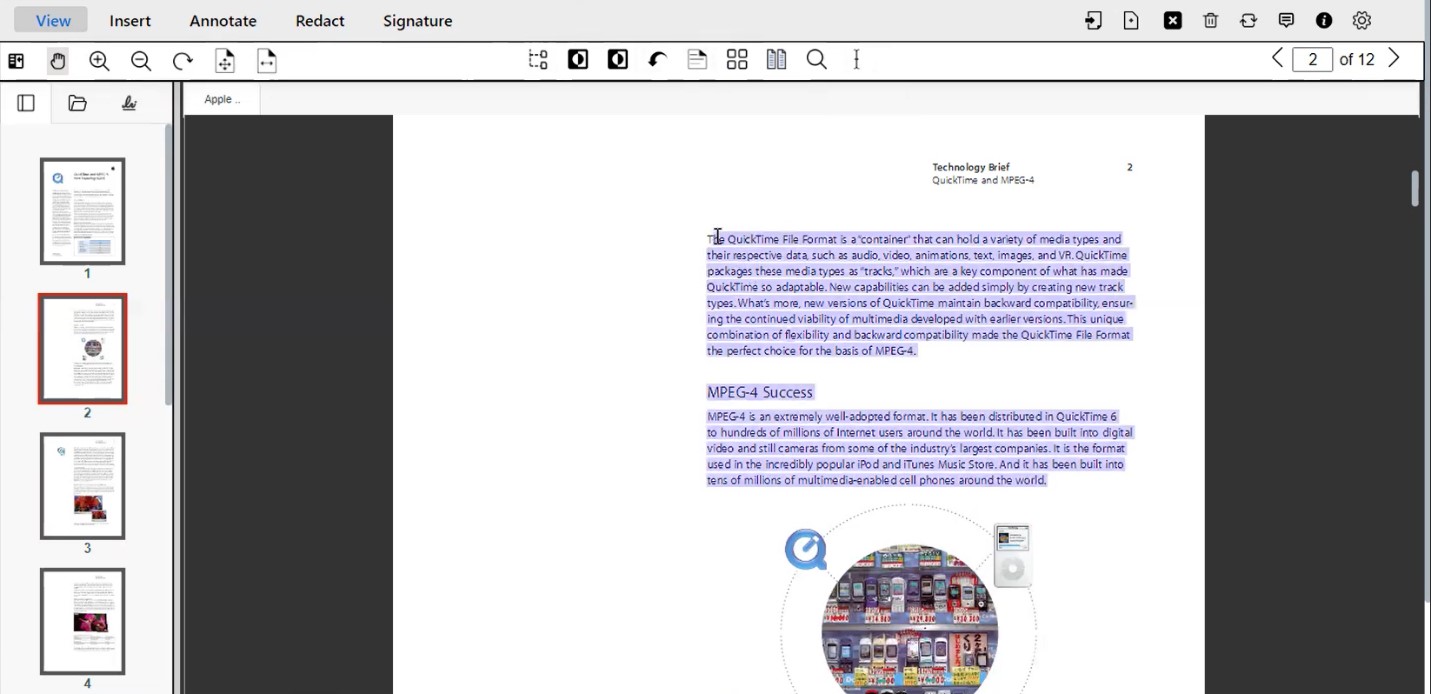The height and width of the screenshot is (694, 1431).
Task: Select the 'Apple ..' document tab
Action: tap(222, 99)
